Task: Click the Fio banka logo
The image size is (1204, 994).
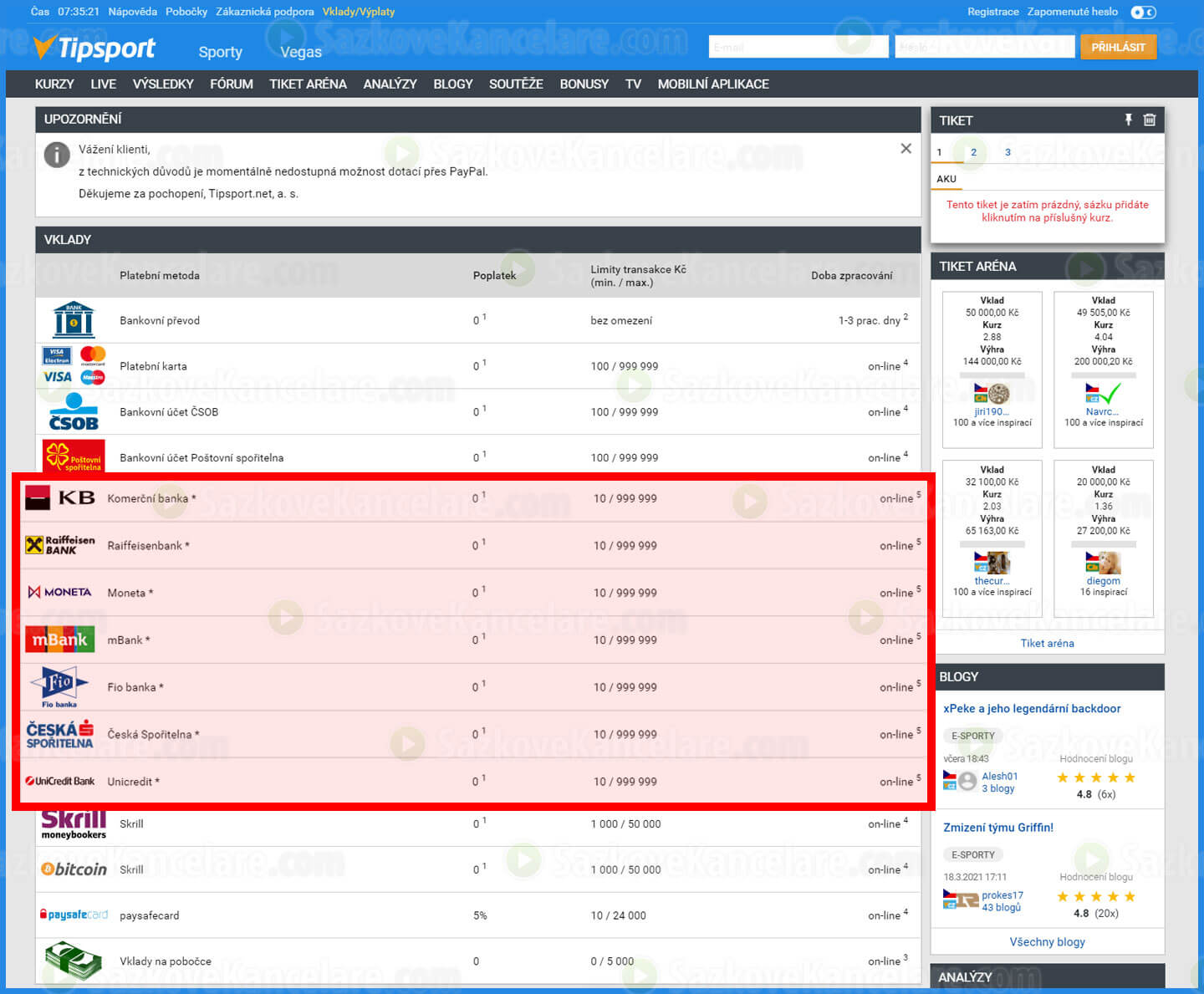Action: click(x=59, y=687)
